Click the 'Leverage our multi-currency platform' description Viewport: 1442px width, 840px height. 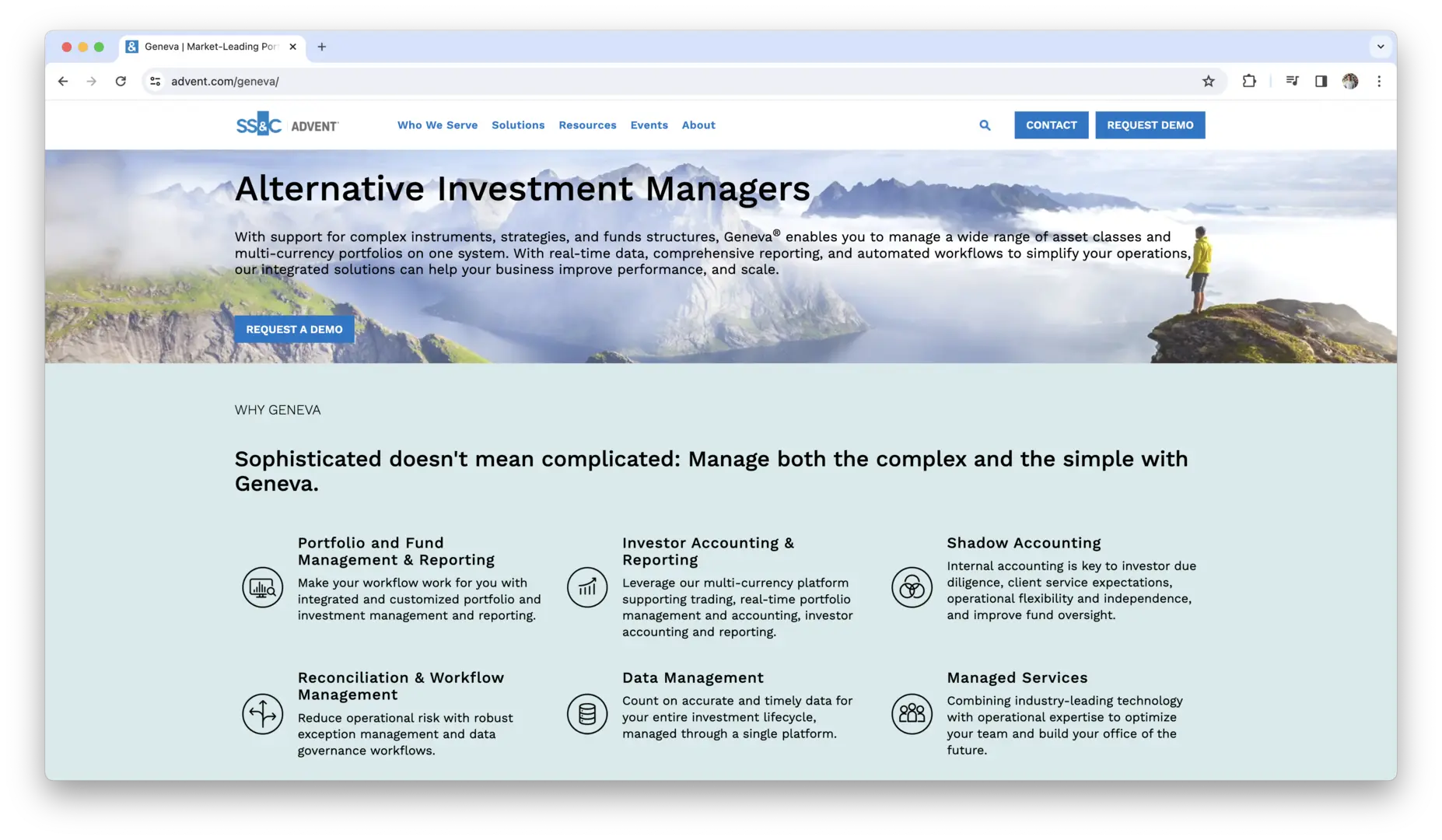pos(737,607)
